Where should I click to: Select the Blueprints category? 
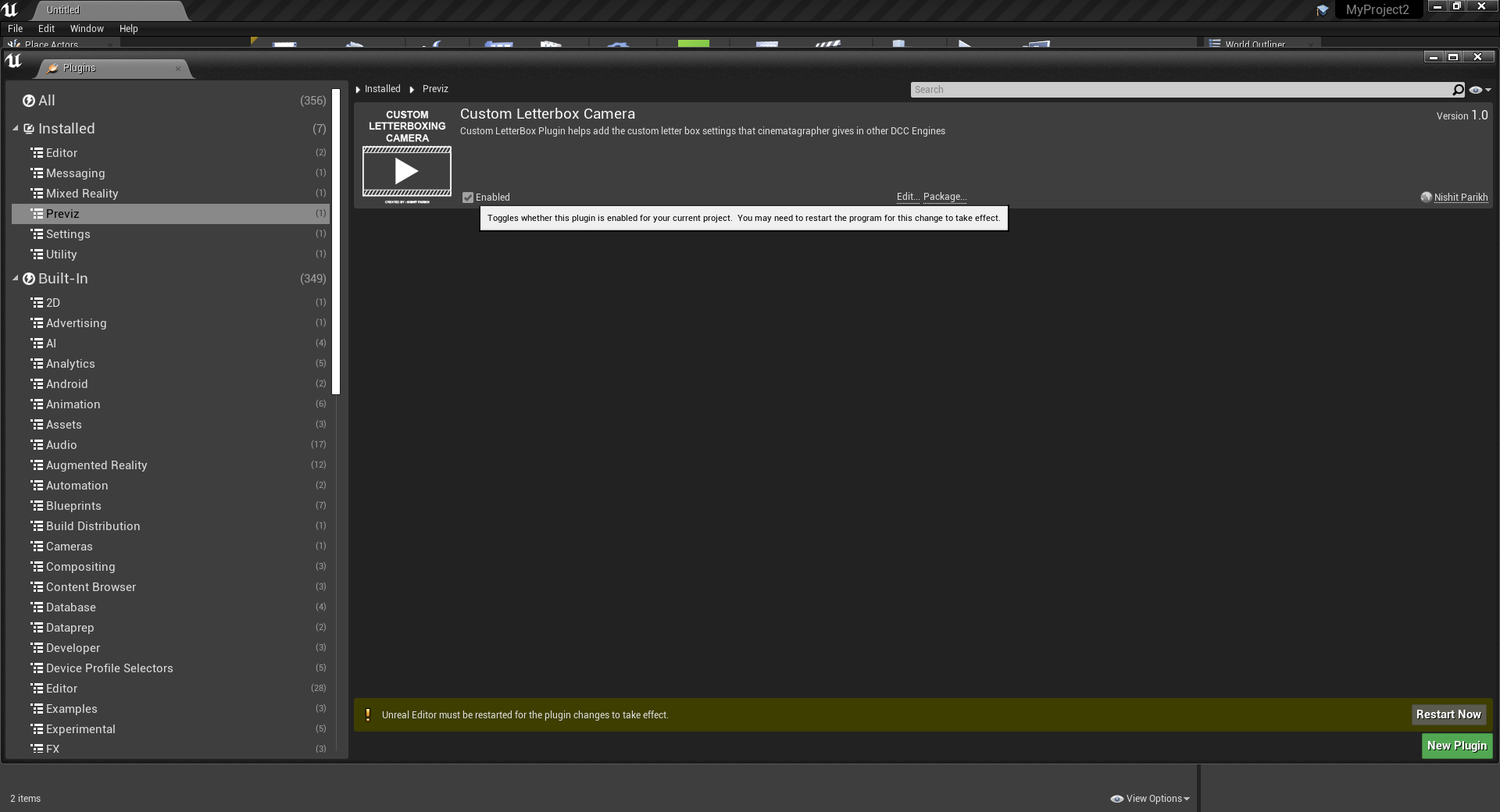(x=170, y=506)
